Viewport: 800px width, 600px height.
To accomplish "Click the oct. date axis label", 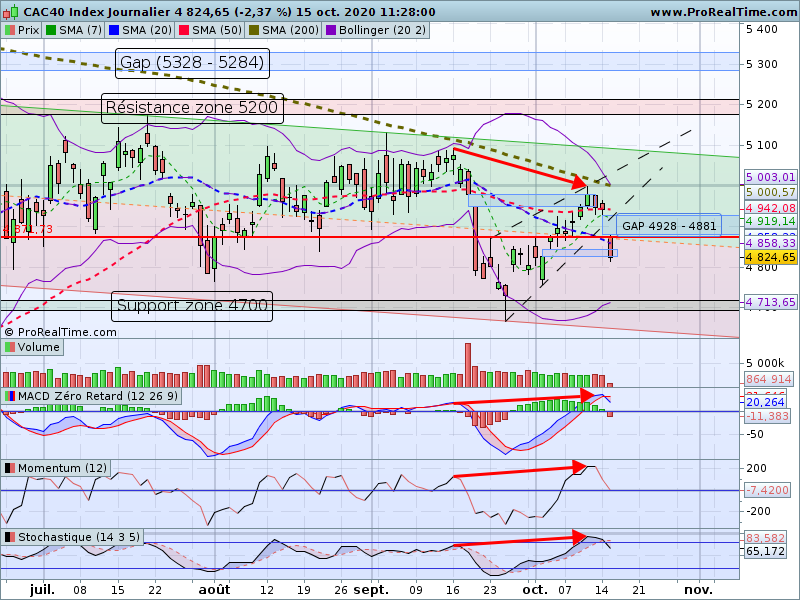I will (536, 590).
